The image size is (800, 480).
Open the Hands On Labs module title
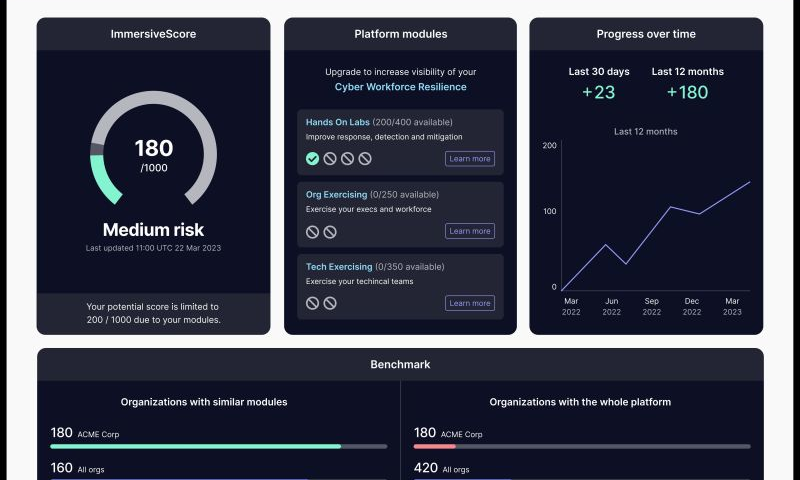click(x=338, y=122)
